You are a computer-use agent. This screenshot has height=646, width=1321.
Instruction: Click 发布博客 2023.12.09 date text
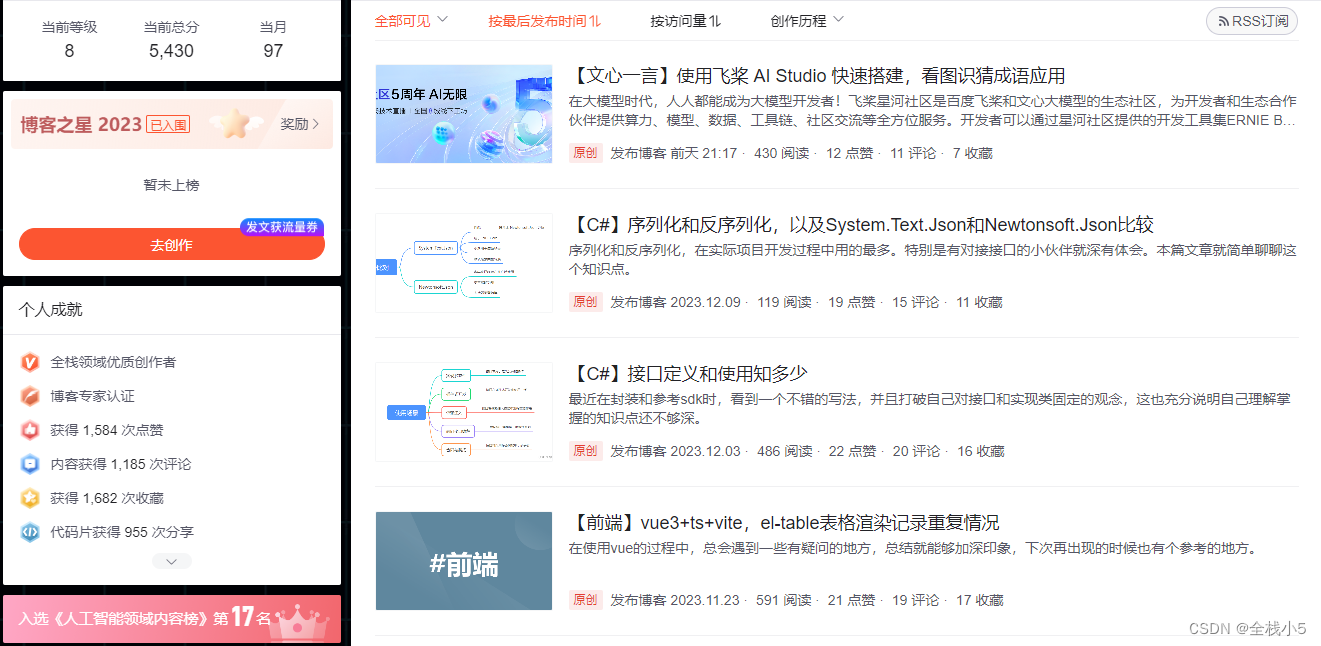pos(676,302)
